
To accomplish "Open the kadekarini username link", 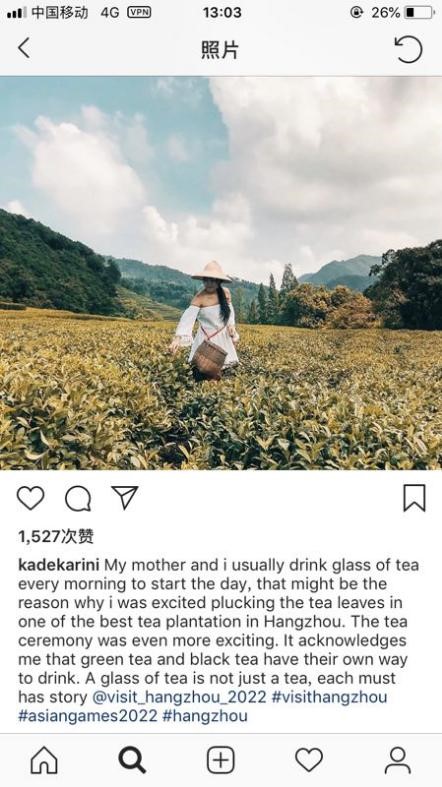I will pyautogui.click(x=59, y=565).
